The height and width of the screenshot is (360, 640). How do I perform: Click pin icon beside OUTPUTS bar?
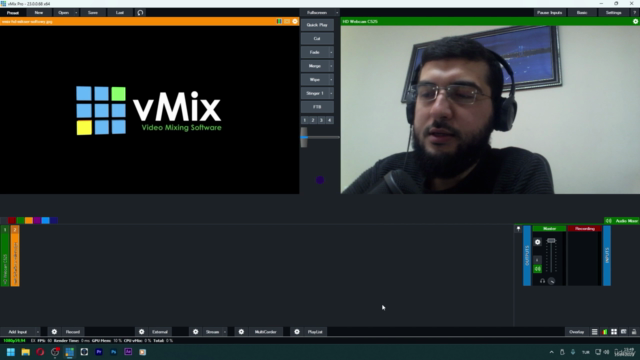(x=518, y=229)
